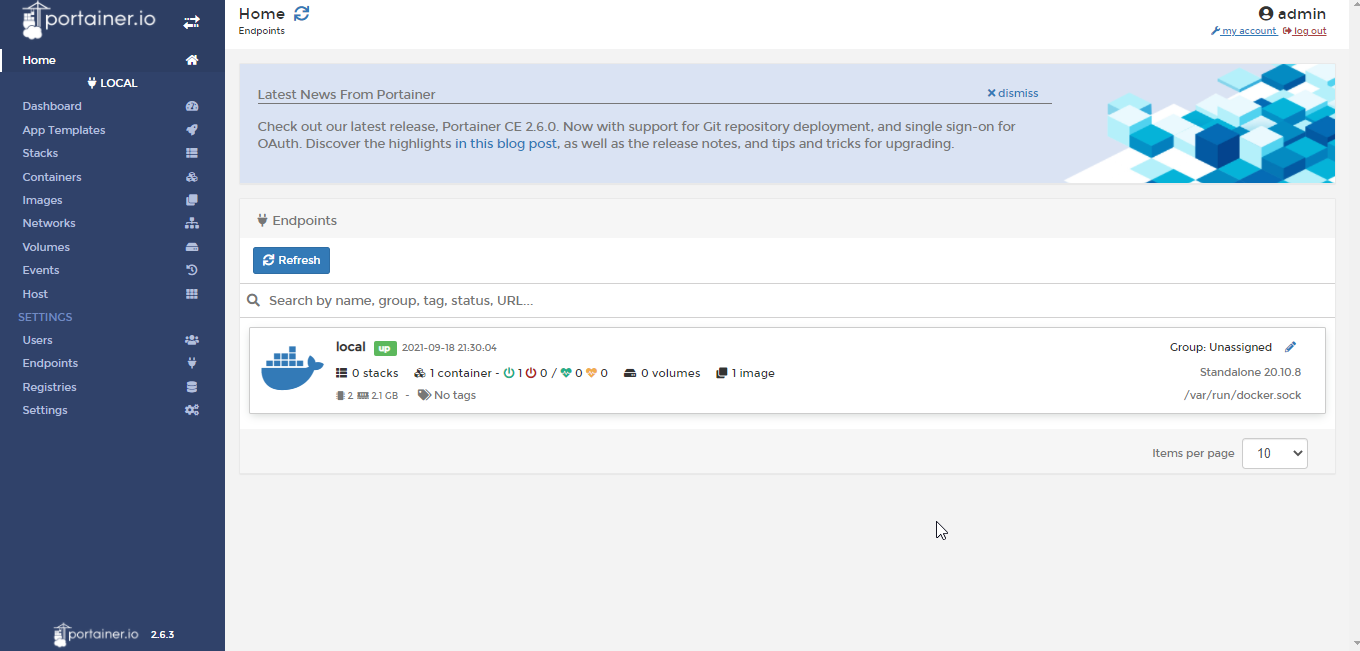The image size is (1360, 651).
Task: Click 'Group: Unassigned' text
Action: click(1221, 347)
